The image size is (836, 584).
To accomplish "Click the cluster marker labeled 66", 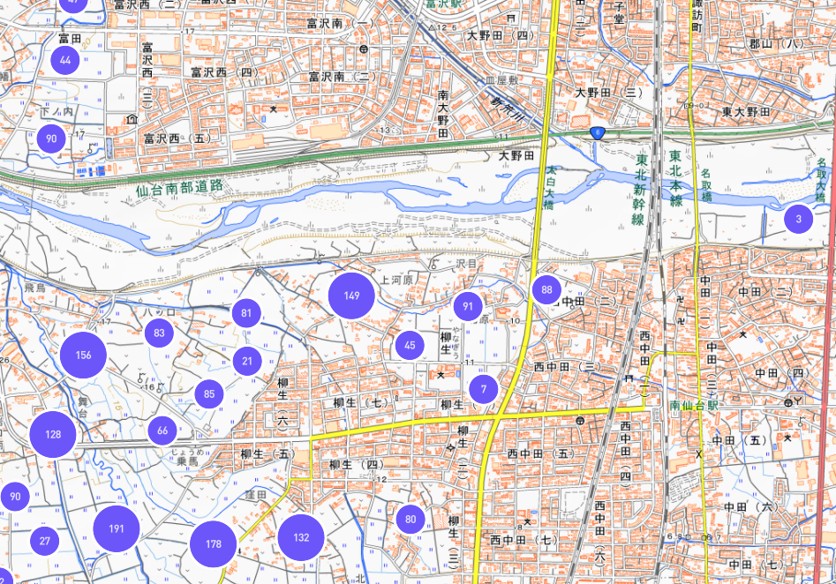I will (x=162, y=431).
